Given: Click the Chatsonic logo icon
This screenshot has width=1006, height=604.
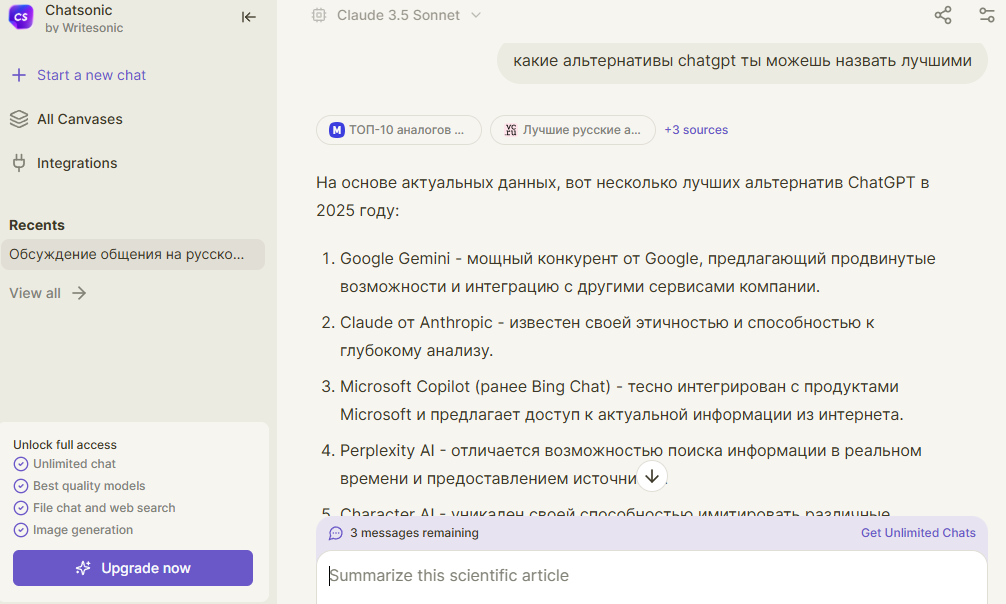Looking at the screenshot, I should pos(21,17).
